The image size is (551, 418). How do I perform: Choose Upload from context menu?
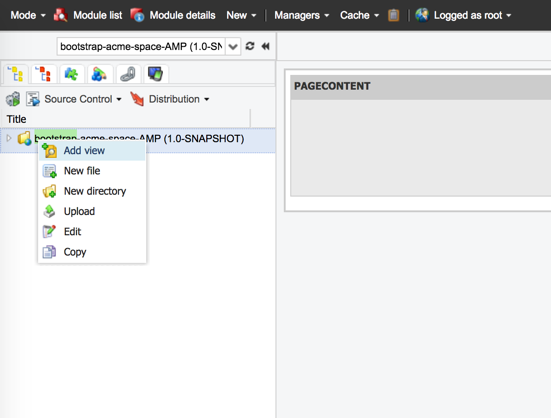pyautogui.click(x=92, y=211)
